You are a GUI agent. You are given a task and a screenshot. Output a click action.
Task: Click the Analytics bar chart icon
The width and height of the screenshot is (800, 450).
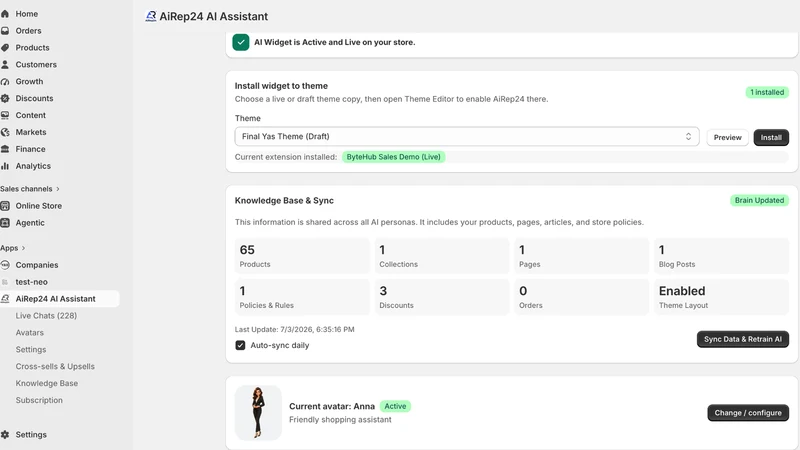5,166
